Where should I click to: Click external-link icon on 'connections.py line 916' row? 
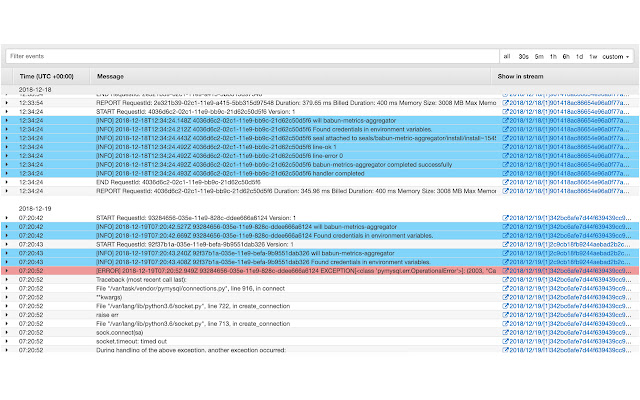tap(505, 289)
